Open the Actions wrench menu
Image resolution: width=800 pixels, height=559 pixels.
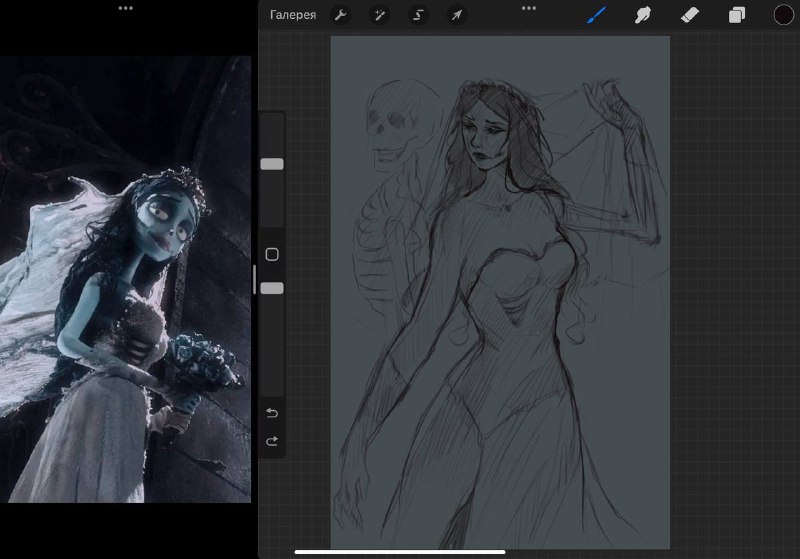tap(340, 15)
